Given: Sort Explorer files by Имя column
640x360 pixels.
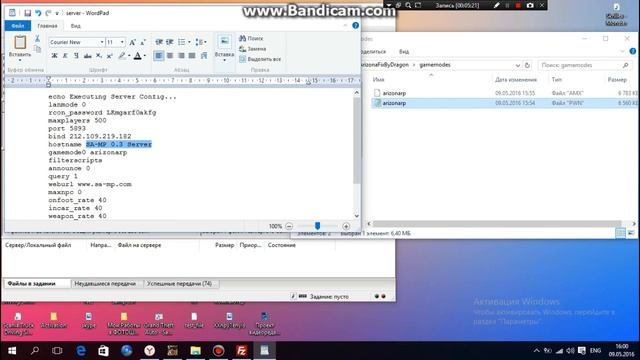Looking at the screenshot, I should click(x=378, y=80).
